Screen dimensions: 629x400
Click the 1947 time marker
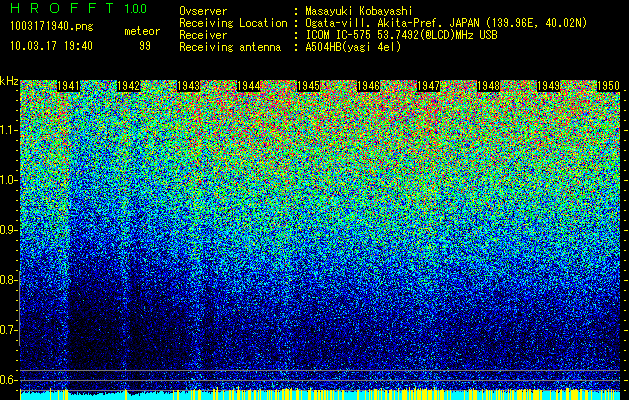pyautogui.click(x=428, y=86)
